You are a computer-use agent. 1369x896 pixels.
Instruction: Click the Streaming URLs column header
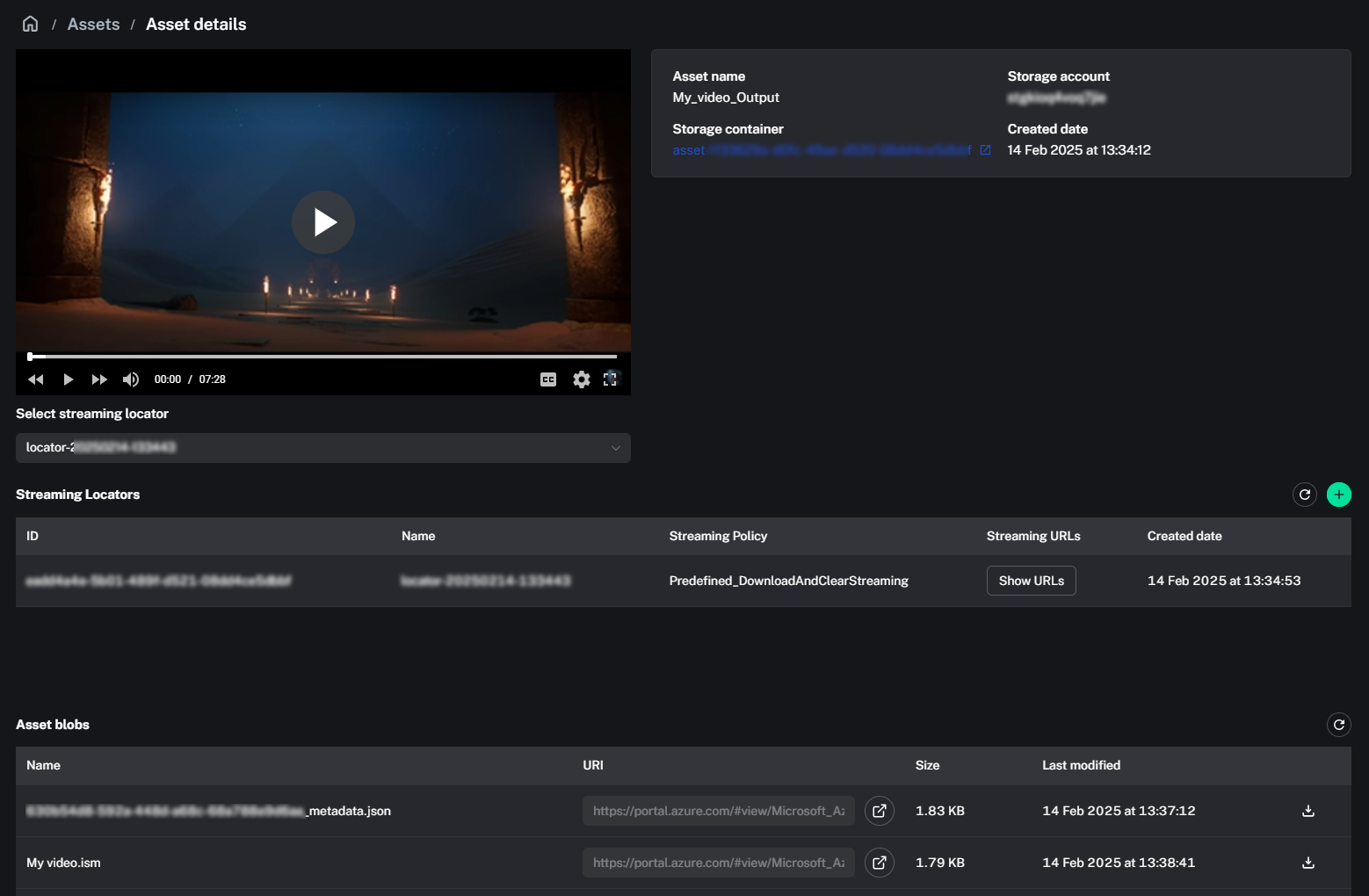point(1033,536)
